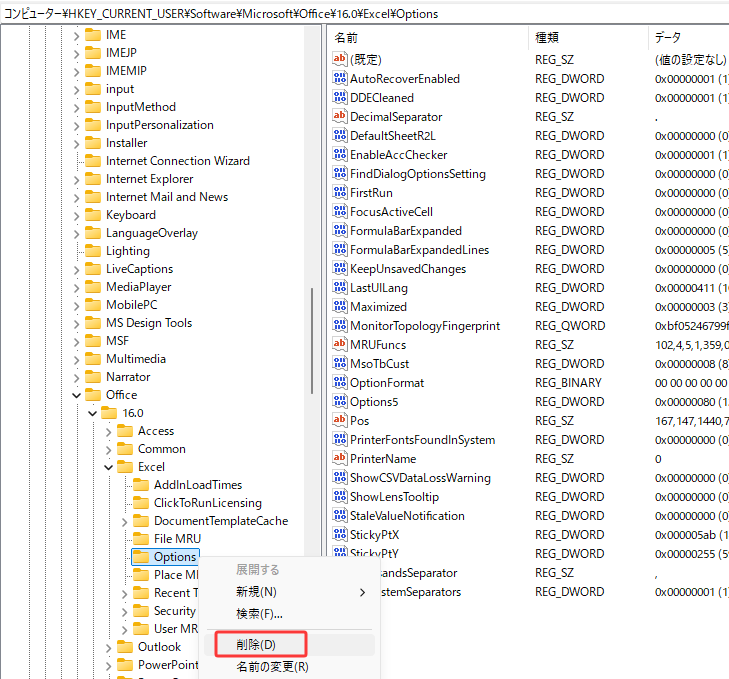This screenshot has height=679, width=729.
Task: Choose 削除(D) from the context menu
Action: 289,645
